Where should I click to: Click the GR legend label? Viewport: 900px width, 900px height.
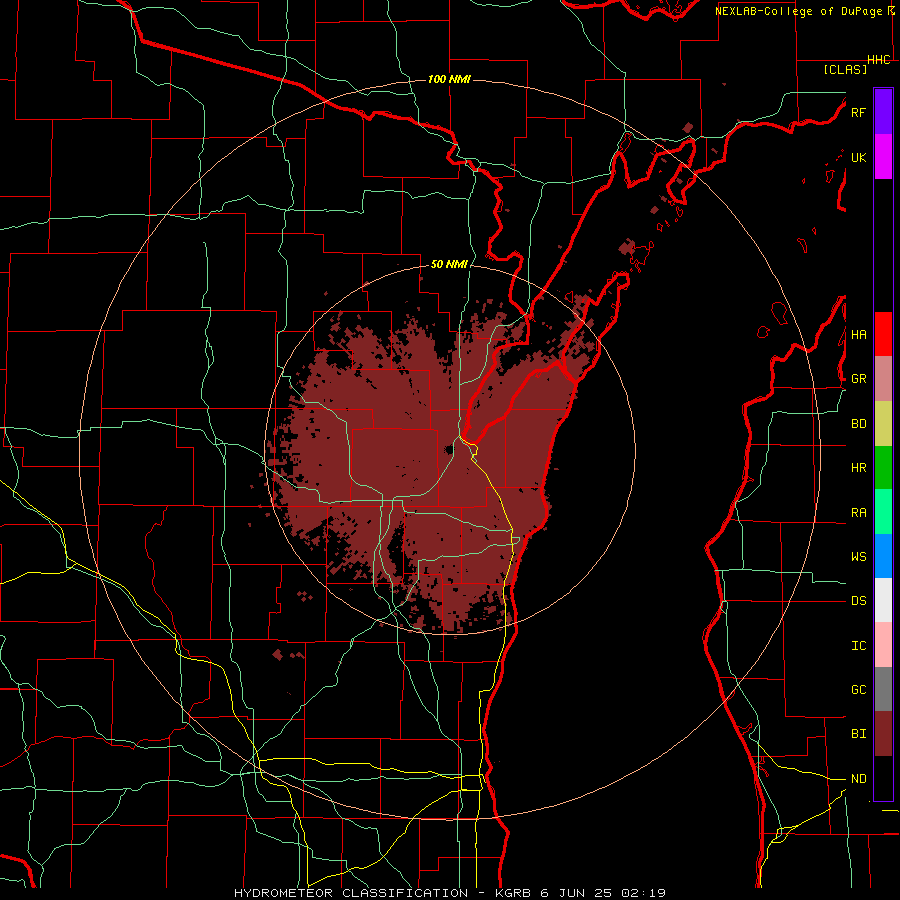point(858,379)
